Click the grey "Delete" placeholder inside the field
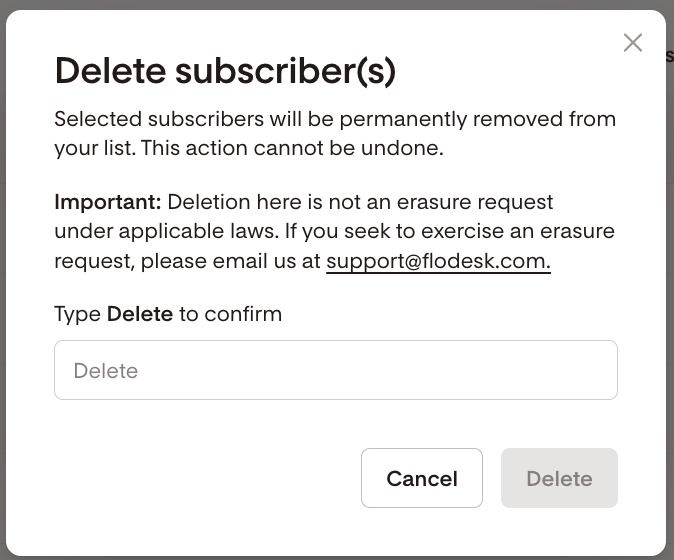Image resolution: width=674 pixels, height=560 pixels. (106, 371)
